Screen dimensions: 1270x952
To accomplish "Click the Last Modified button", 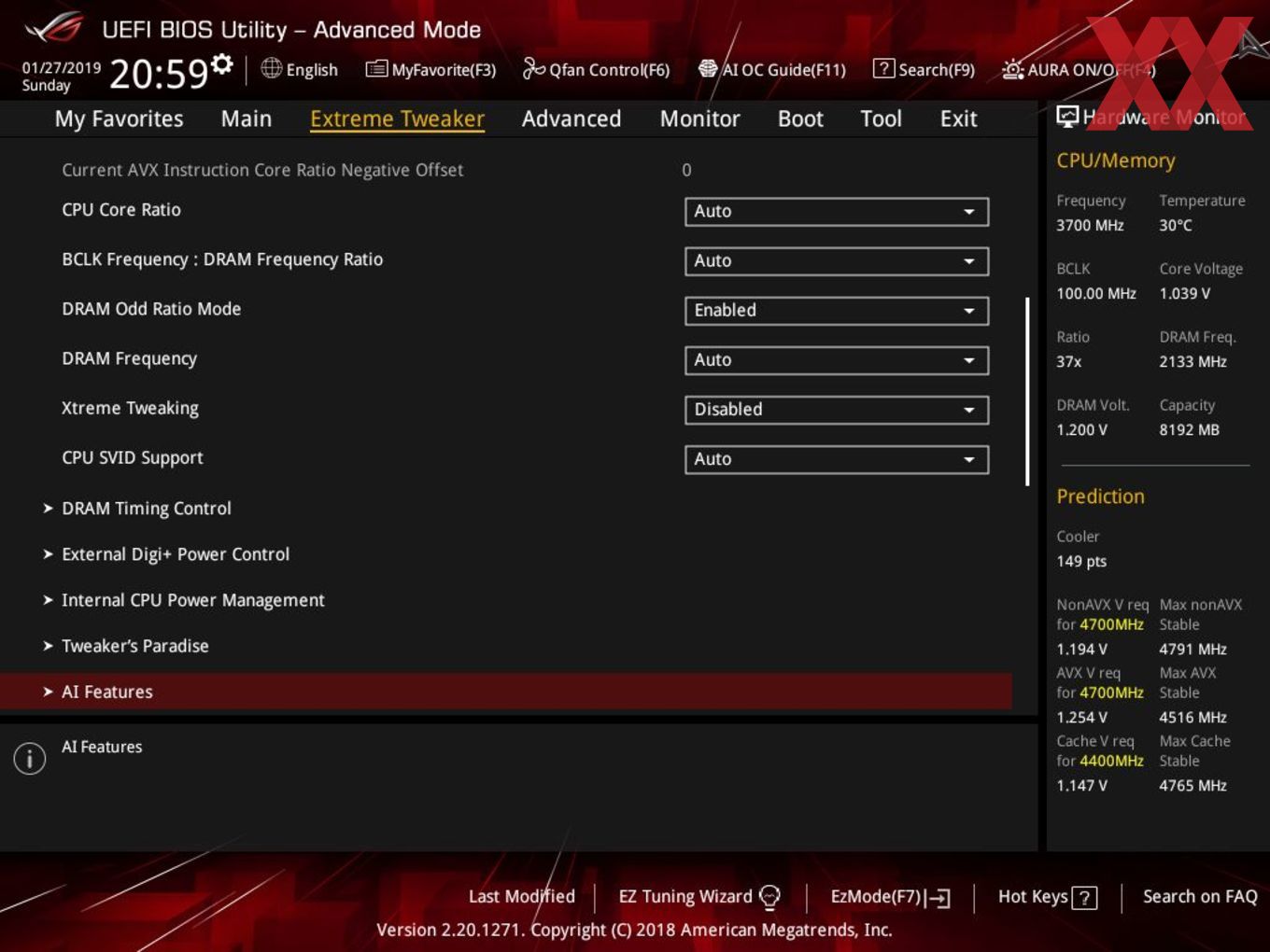I will point(522,896).
